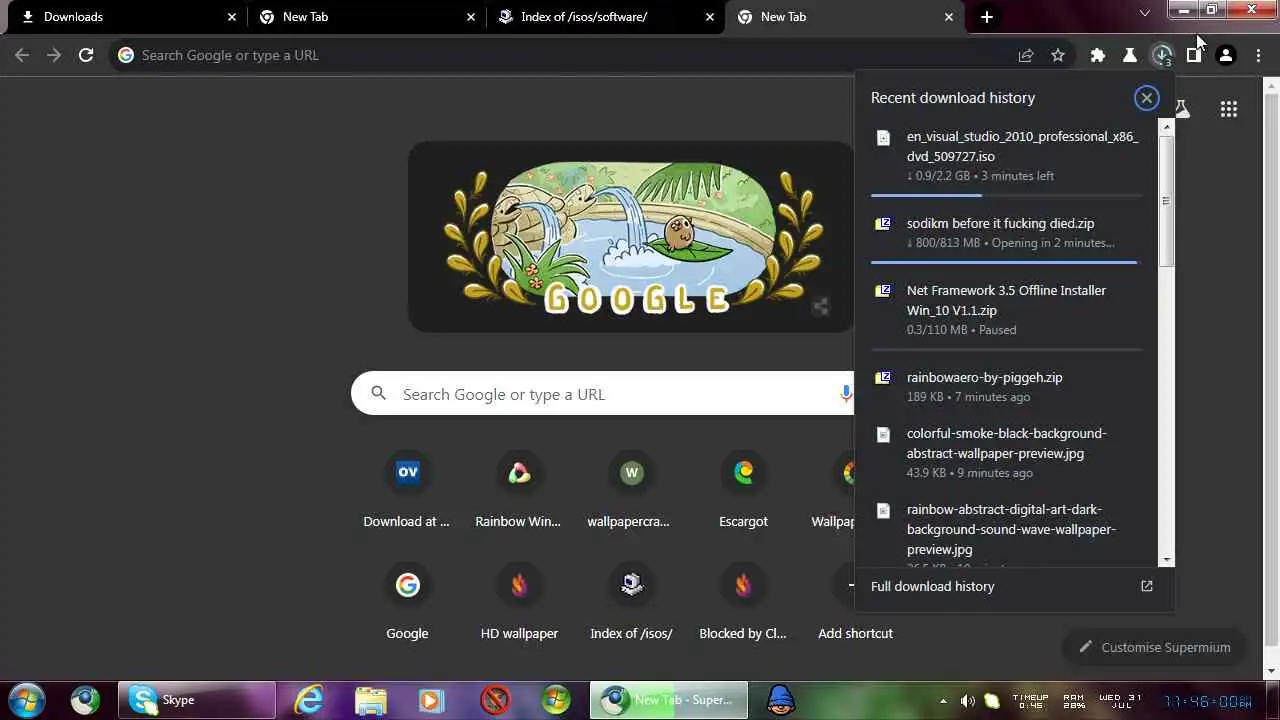This screenshot has height=720, width=1280.
Task: Open Google apps grid icon
Action: click(x=1229, y=109)
